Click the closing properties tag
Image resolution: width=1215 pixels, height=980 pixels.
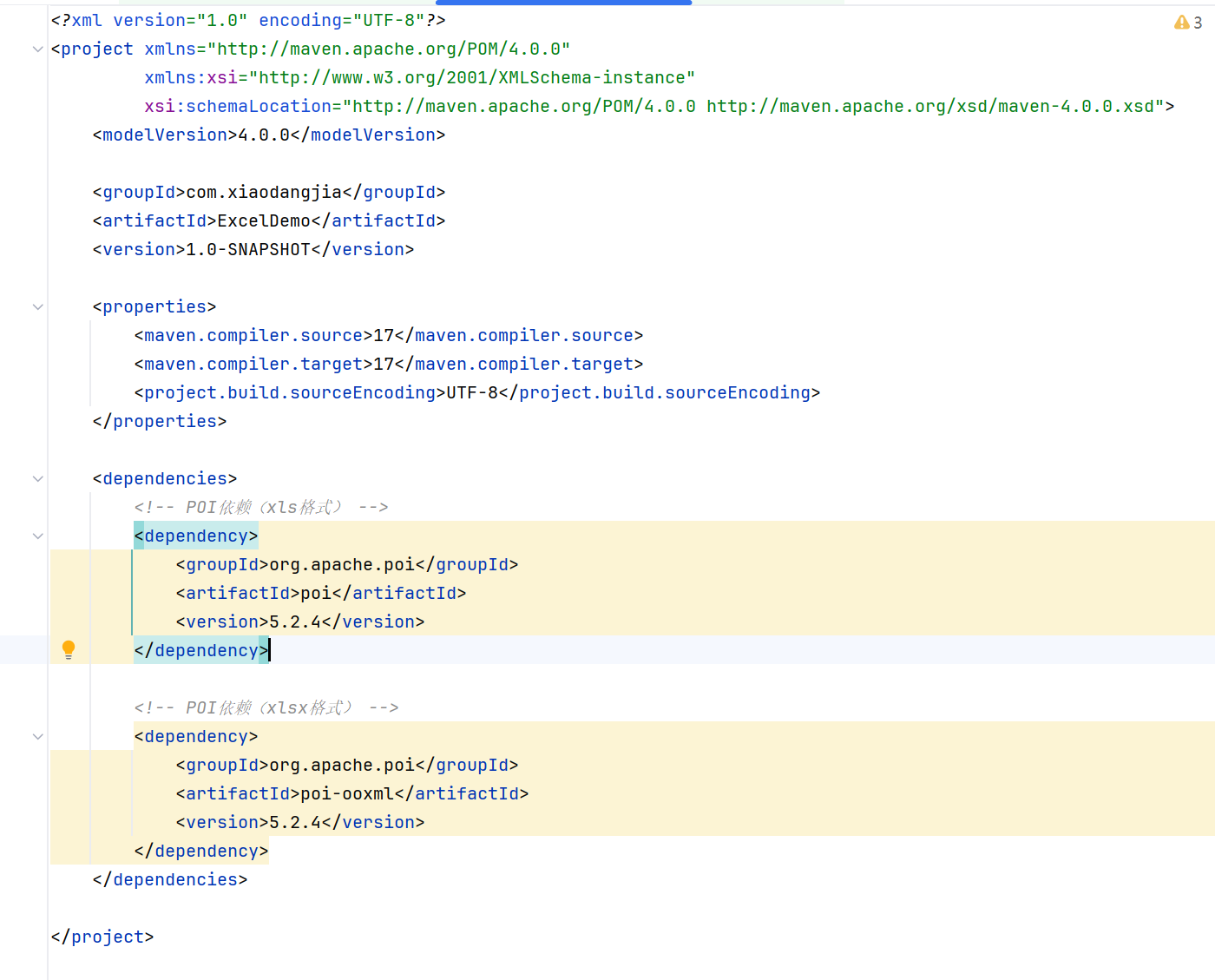pos(160,421)
